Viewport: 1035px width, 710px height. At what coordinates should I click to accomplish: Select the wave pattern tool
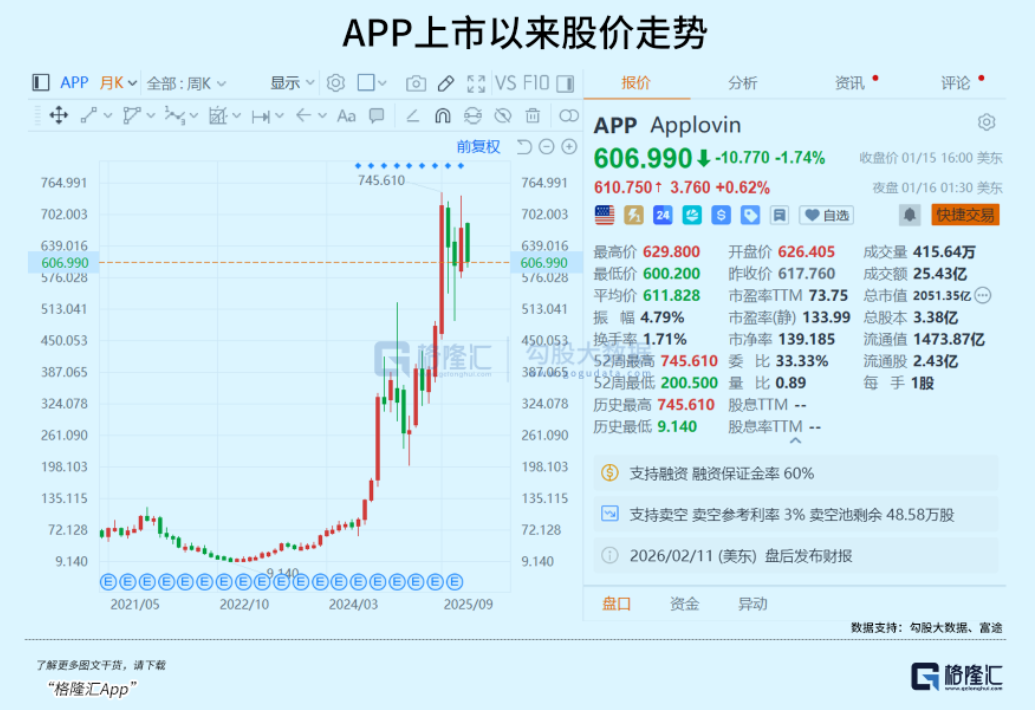pos(174,115)
